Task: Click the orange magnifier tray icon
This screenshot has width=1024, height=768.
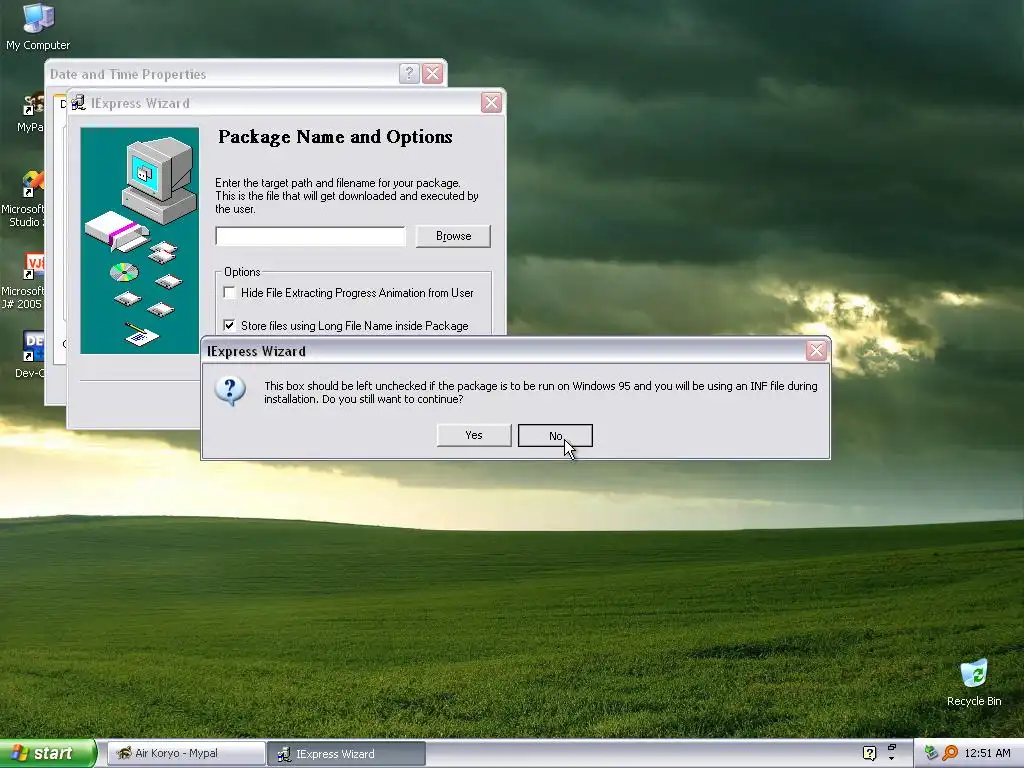Action: [x=950, y=753]
